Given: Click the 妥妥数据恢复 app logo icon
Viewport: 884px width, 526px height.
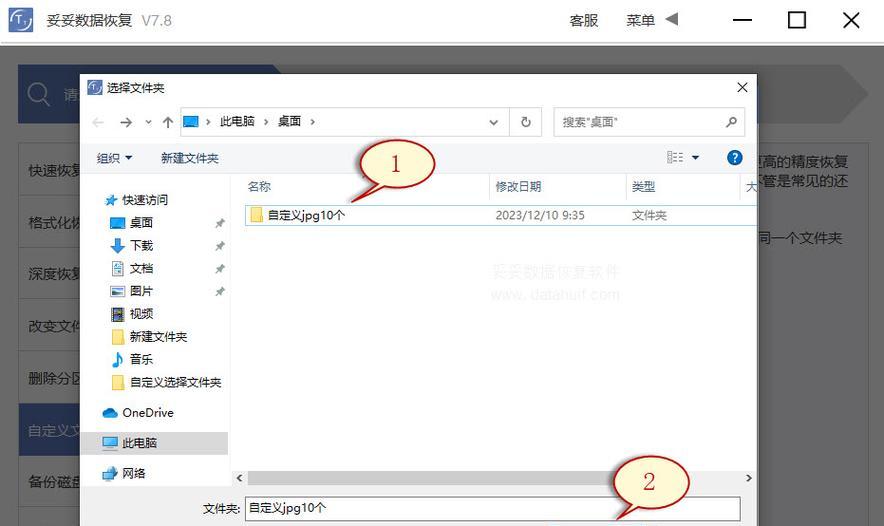Looking at the screenshot, I should pos(21,20).
